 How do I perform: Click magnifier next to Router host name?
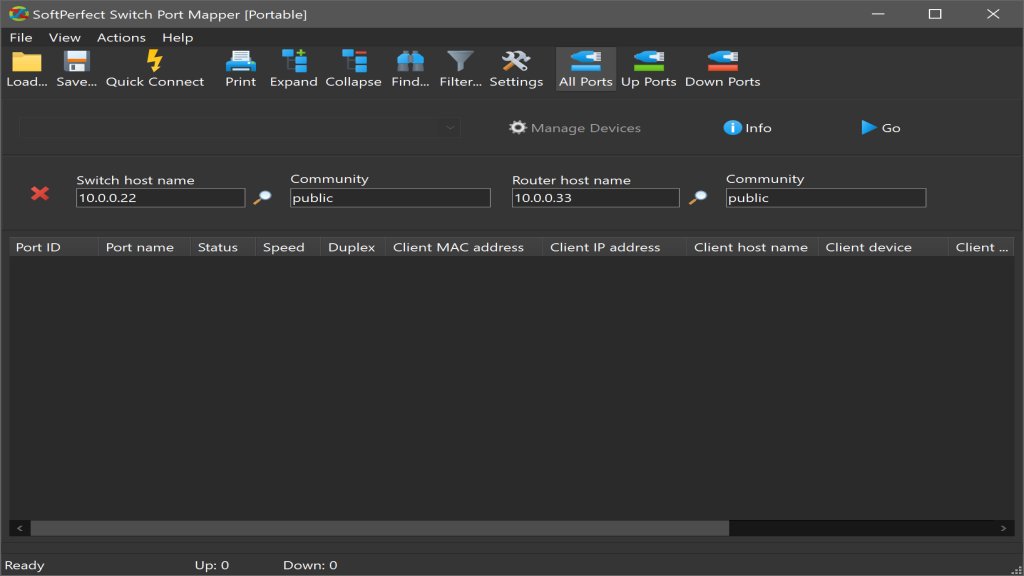coord(698,197)
